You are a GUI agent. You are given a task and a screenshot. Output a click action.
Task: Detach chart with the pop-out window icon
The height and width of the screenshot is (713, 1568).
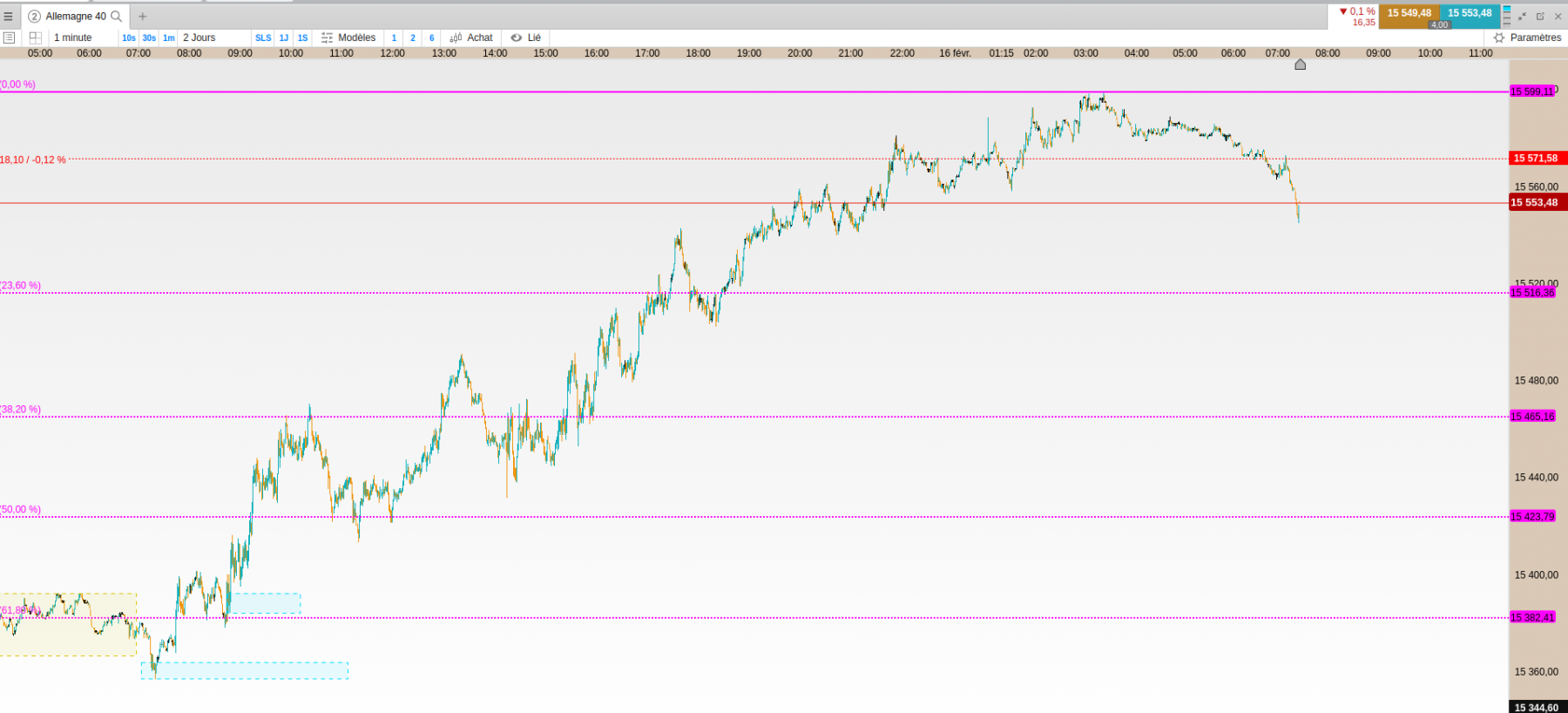(x=1540, y=17)
